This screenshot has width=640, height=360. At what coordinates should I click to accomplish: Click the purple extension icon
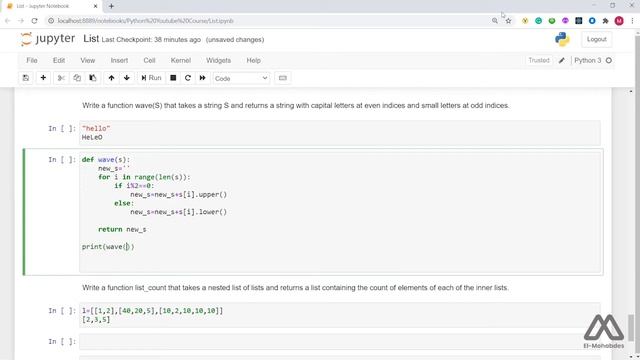pyautogui.click(x=565, y=20)
